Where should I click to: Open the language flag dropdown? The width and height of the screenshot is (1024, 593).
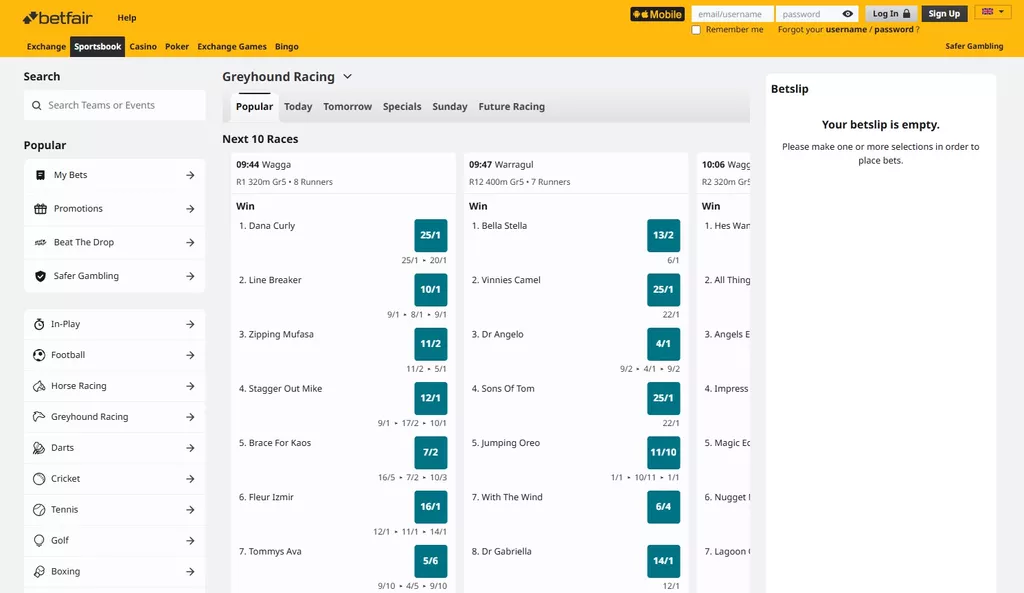pos(993,12)
